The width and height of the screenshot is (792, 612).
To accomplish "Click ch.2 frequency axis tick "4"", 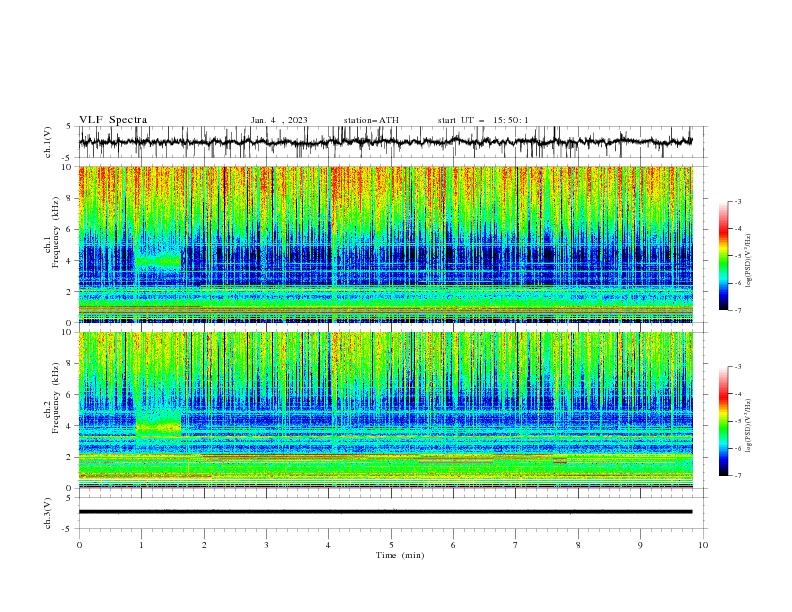I will pyautogui.click(x=70, y=426).
